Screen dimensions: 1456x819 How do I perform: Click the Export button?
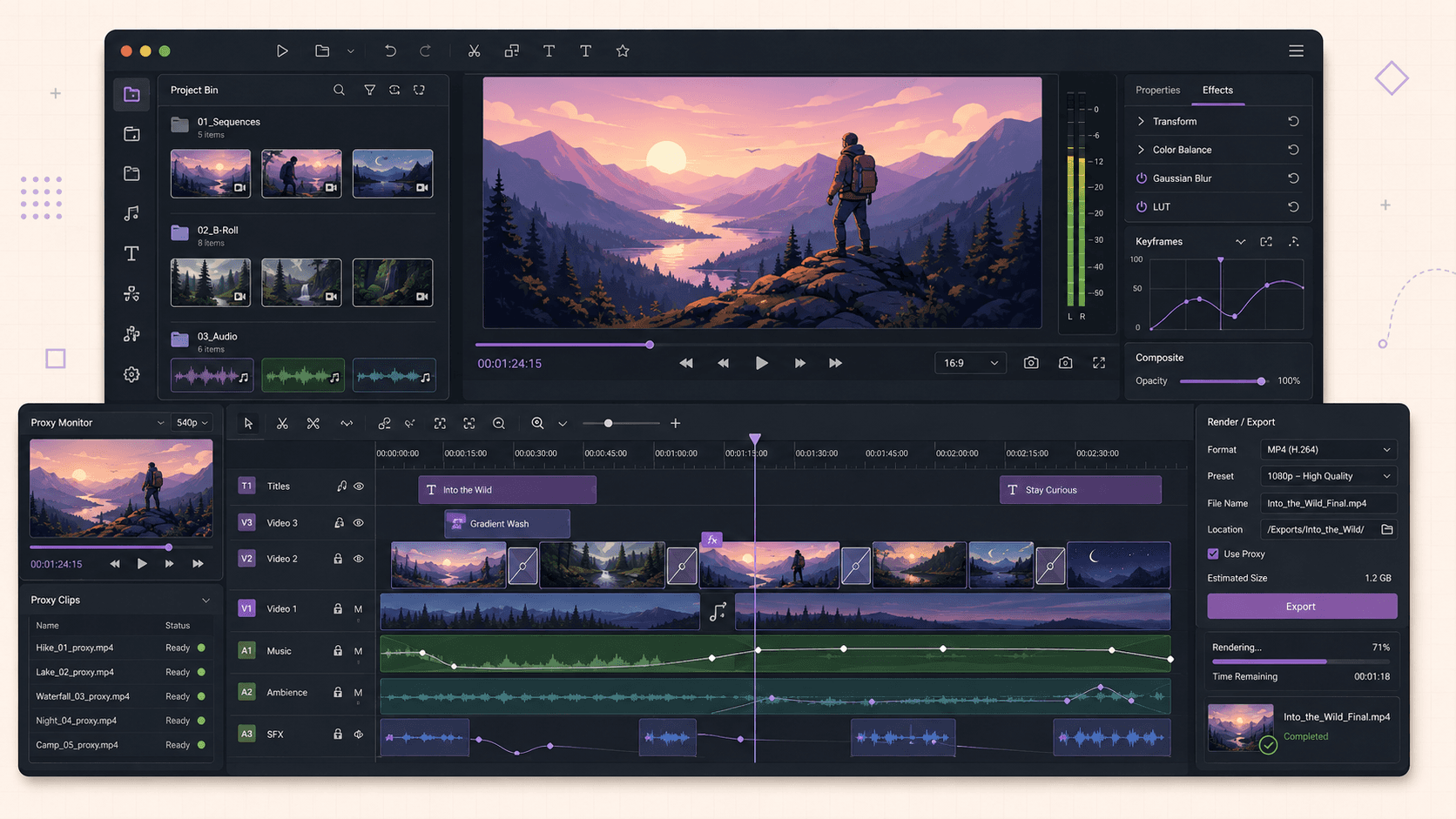click(x=1302, y=607)
